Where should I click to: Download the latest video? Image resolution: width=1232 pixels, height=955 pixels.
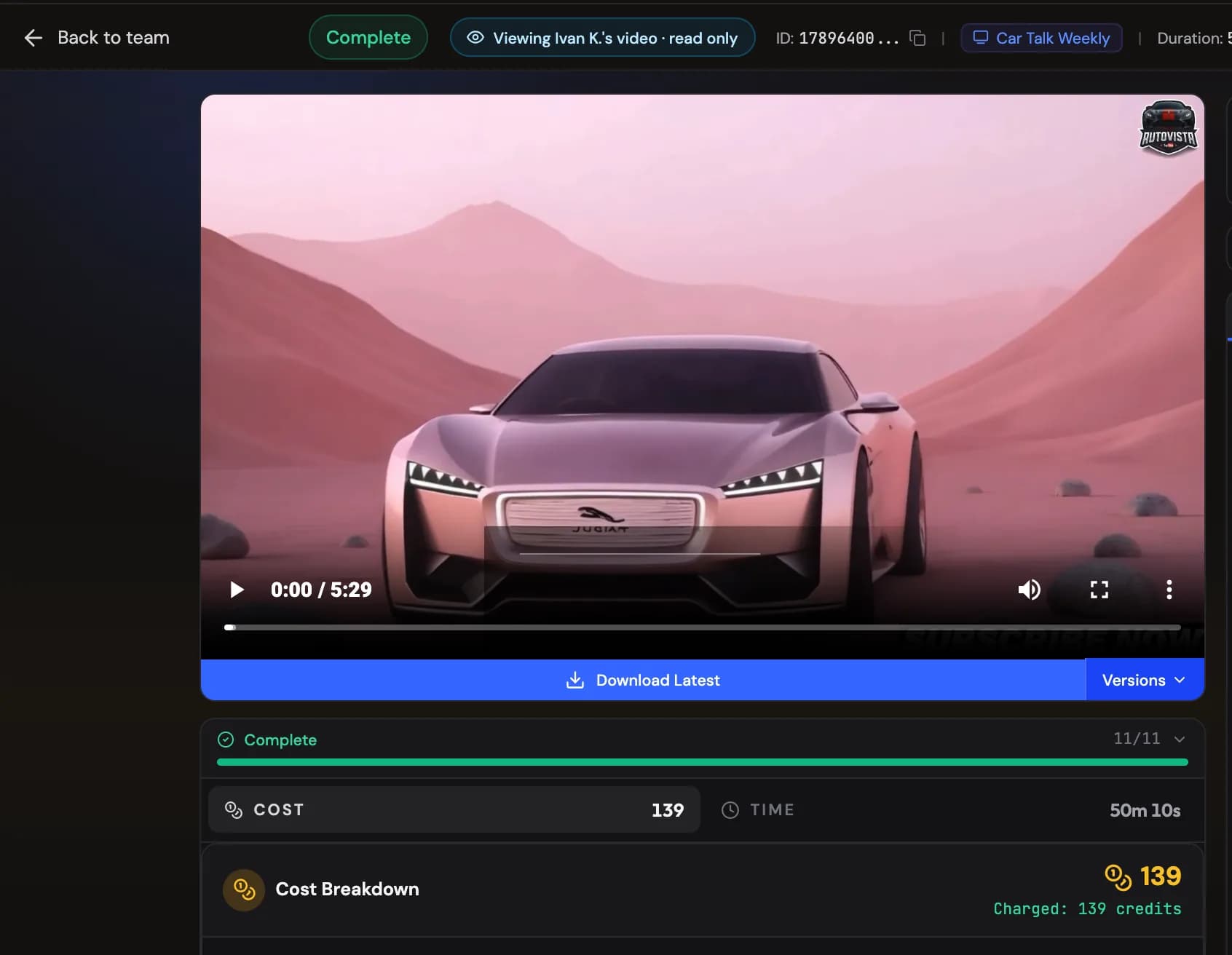coord(643,680)
